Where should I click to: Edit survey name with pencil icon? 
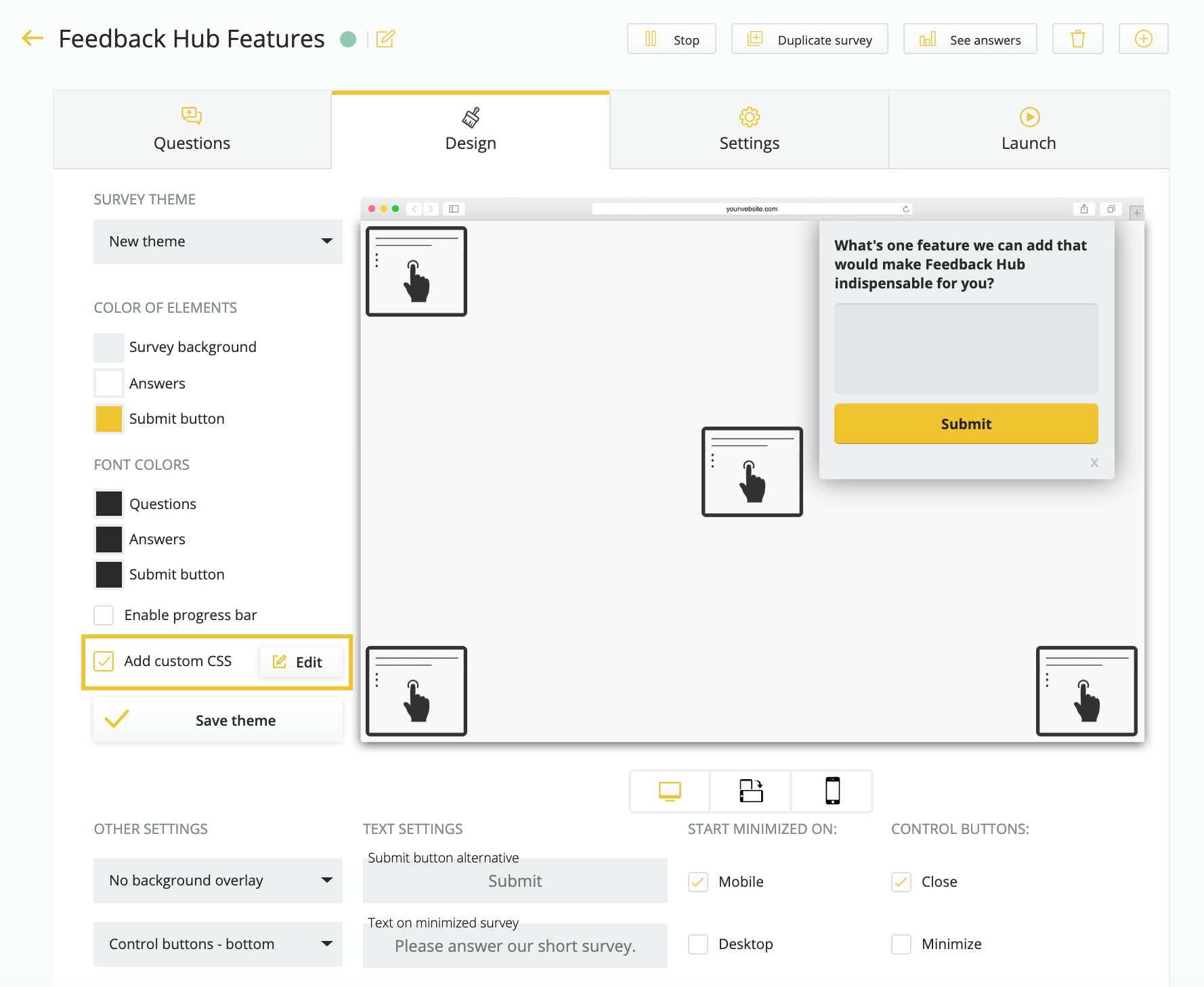385,39
